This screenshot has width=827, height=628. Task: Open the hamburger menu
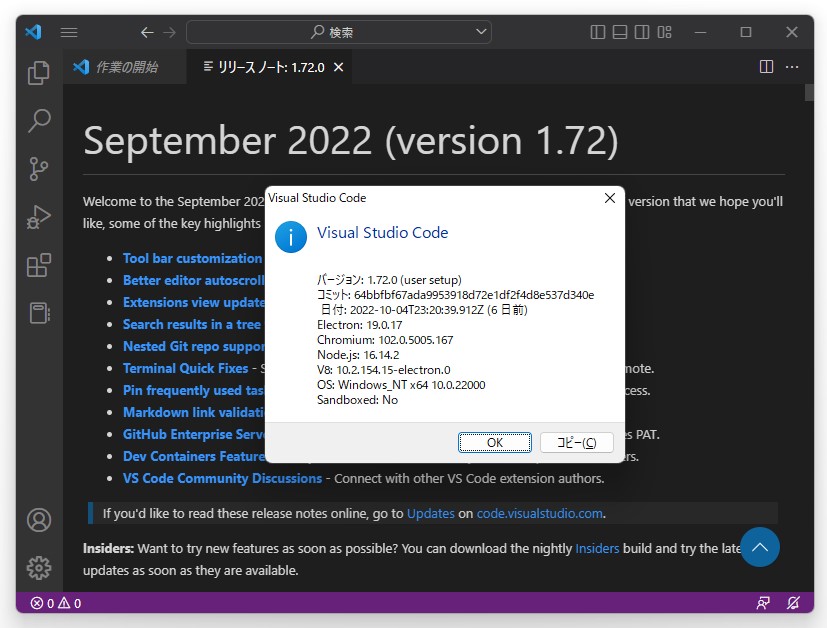click(x=69, y=32)
